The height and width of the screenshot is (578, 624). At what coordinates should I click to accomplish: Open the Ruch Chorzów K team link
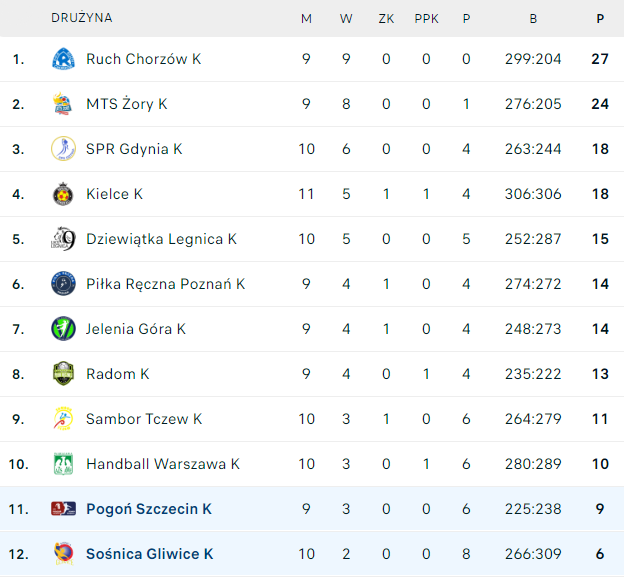pyautogui.click(x=143, y=59)
